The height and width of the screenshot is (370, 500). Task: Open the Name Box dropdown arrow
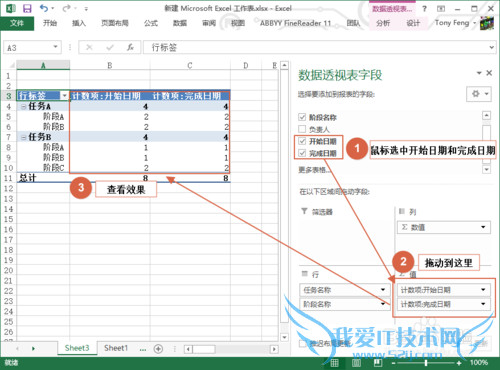coord(56,47)
